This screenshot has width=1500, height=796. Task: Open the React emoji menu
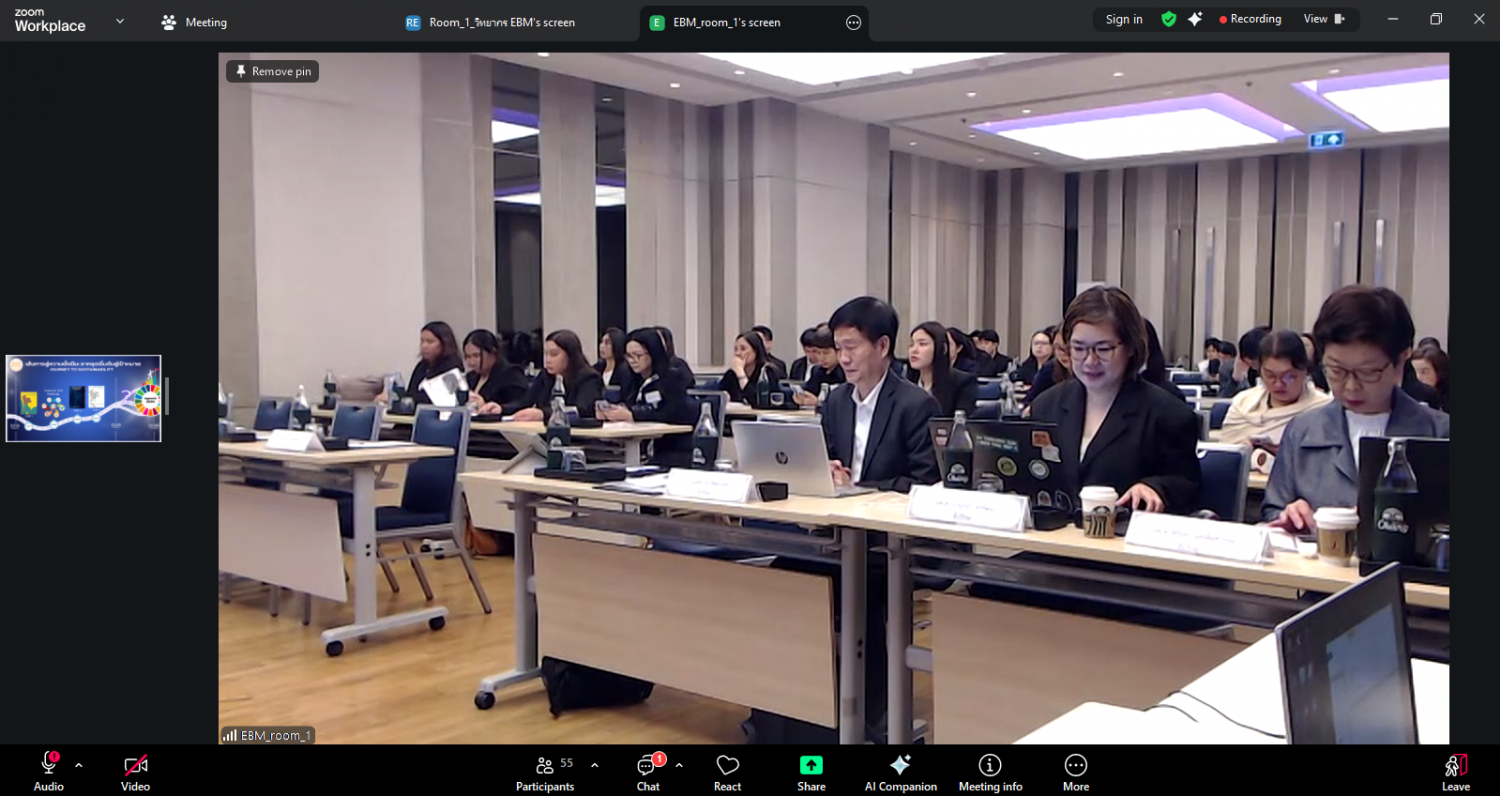(x=727, y=769)
